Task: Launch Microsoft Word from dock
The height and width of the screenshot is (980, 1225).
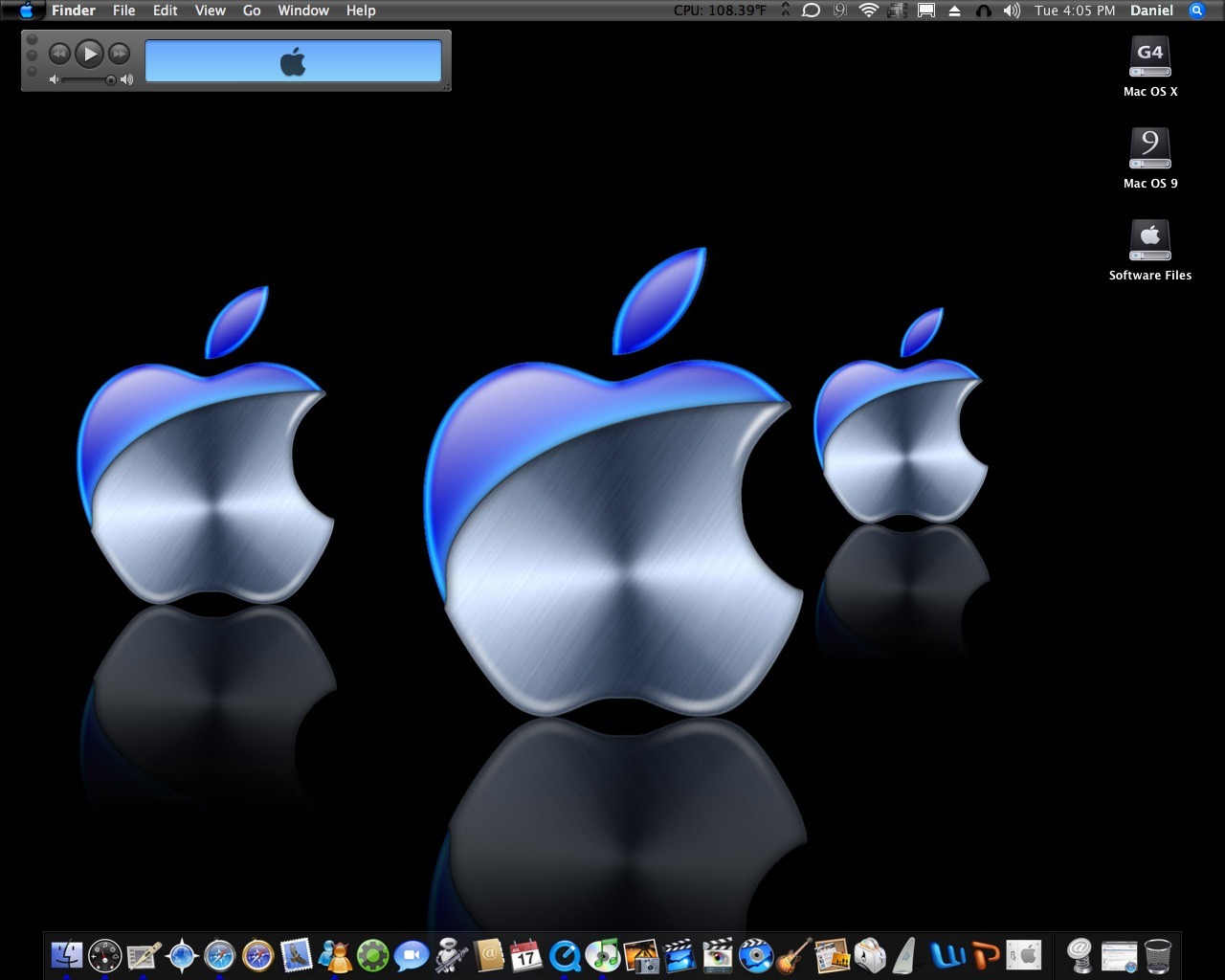Action: coord(948,954)
